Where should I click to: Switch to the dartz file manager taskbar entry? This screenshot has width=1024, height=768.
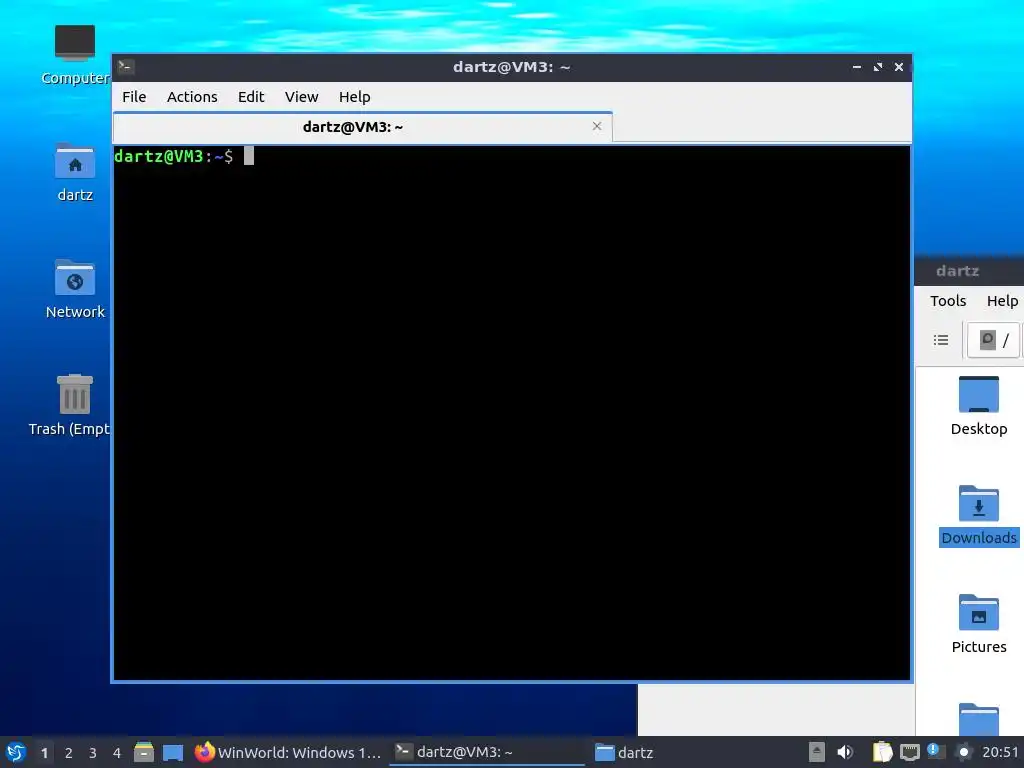pyautogui.click(x=624, y=752)
